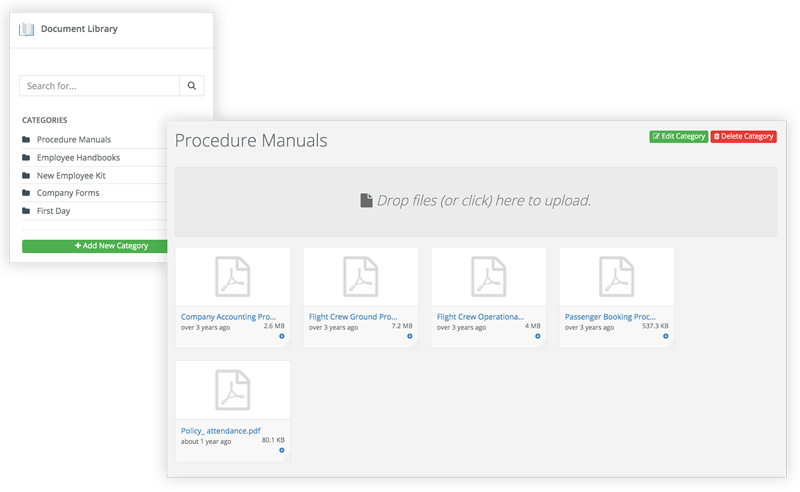Click the 4 MB file size text
This screenshot has height=492, width=800.
[533, 326]
